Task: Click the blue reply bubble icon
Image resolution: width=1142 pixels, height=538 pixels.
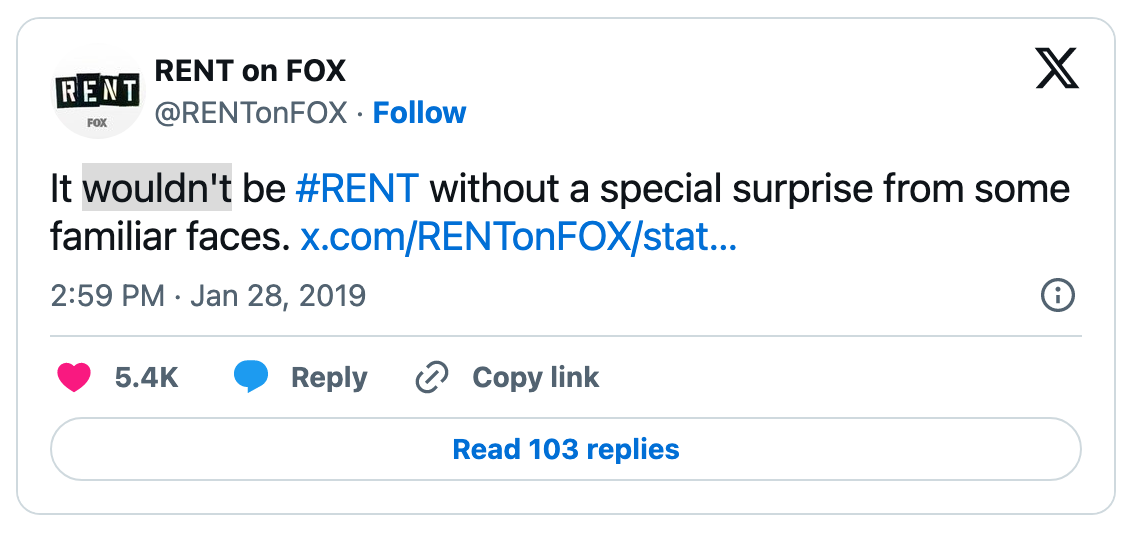Action: 252,377
